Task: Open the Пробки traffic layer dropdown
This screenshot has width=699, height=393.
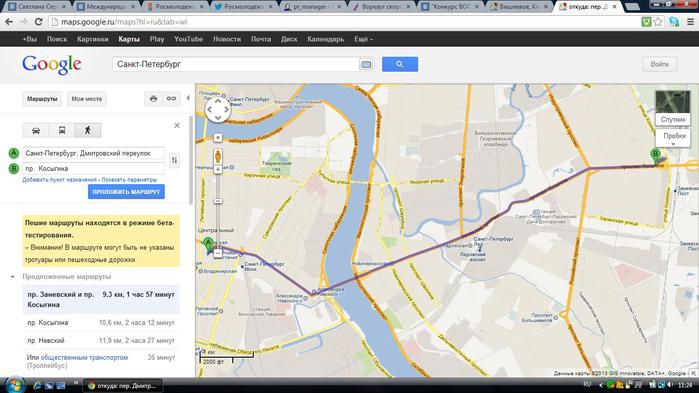Action: pos(673,138)
